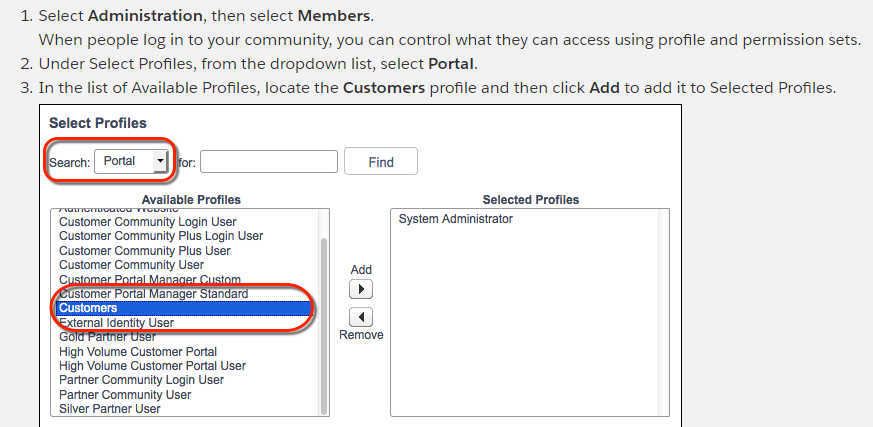873x427 pixels.
Task: Select Customer Community Plus User profile
Action: pyautogui.click(x=144, y=250)
